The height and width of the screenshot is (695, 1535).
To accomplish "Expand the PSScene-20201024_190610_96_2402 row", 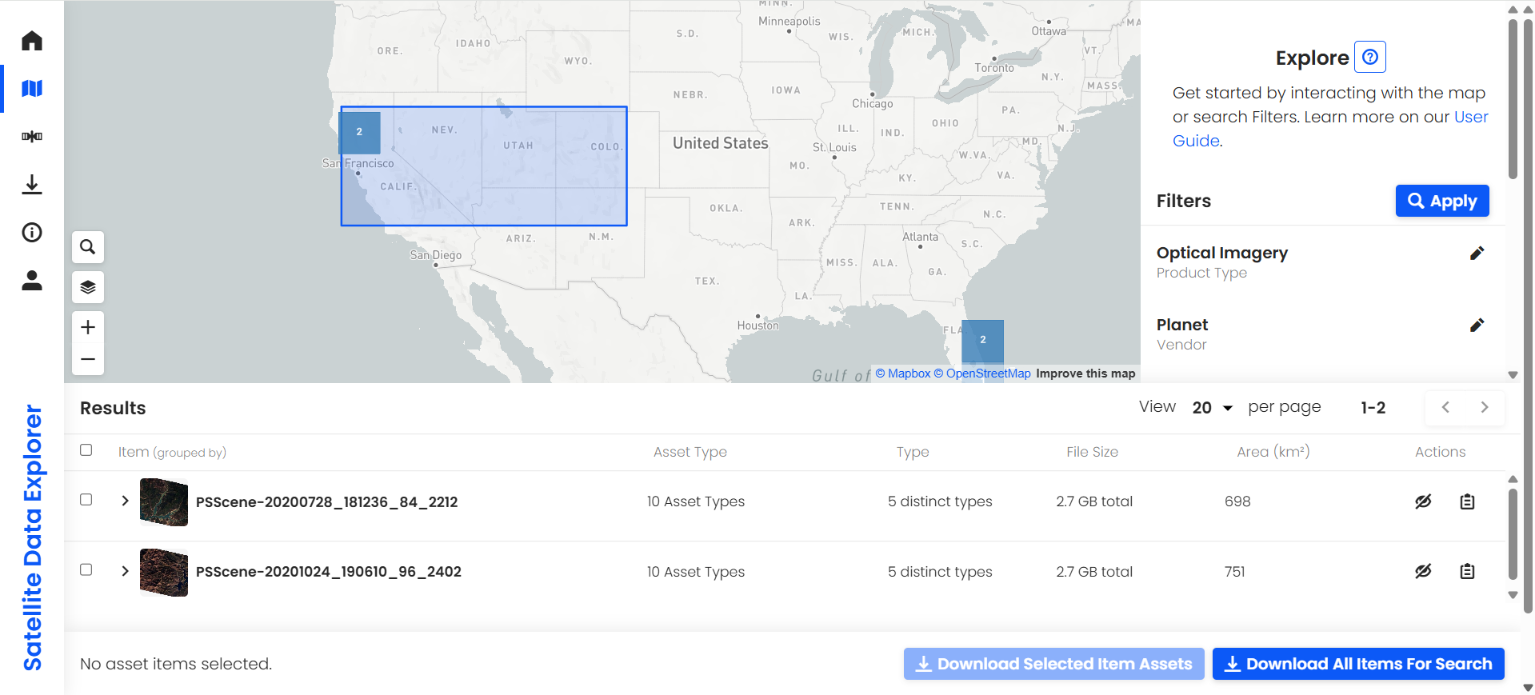I will pyautogui.click(x=125, y=571).
